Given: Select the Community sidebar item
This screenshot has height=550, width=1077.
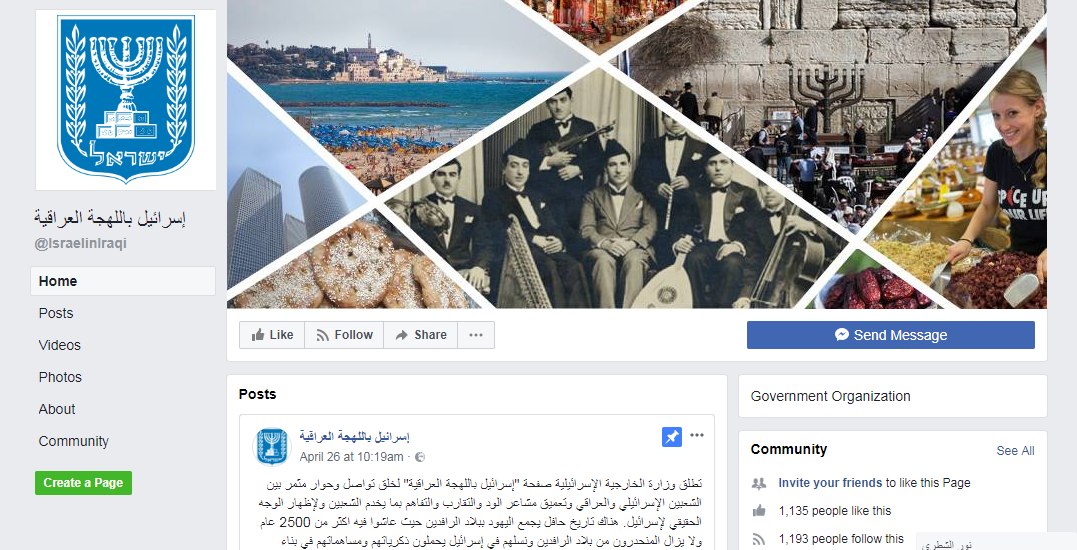Looking at the screenshot, I should pyautogui.click(x=73, y=442).
